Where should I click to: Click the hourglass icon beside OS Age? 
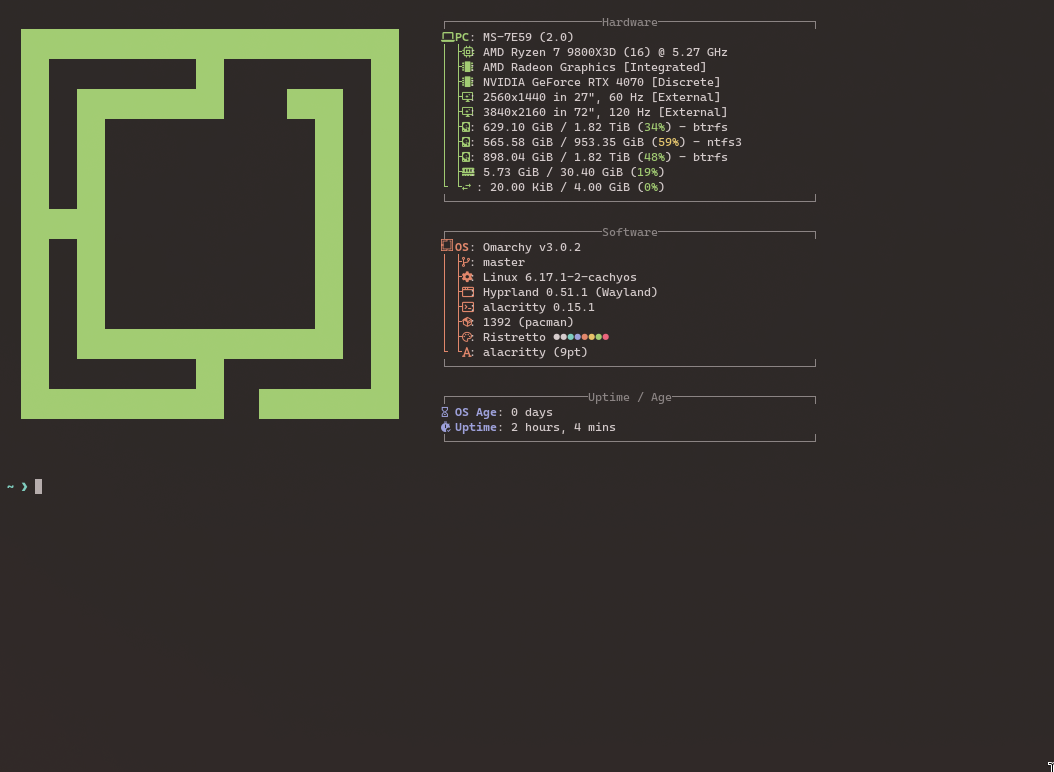pos(445,412)
